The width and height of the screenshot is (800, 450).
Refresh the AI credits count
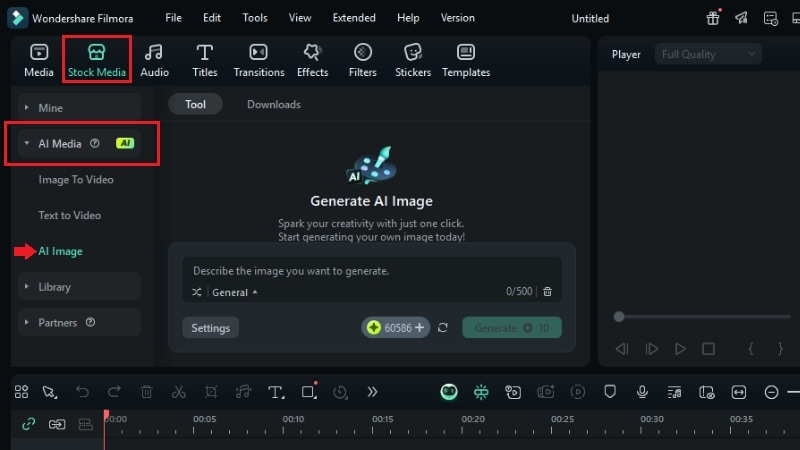[442, 328]
